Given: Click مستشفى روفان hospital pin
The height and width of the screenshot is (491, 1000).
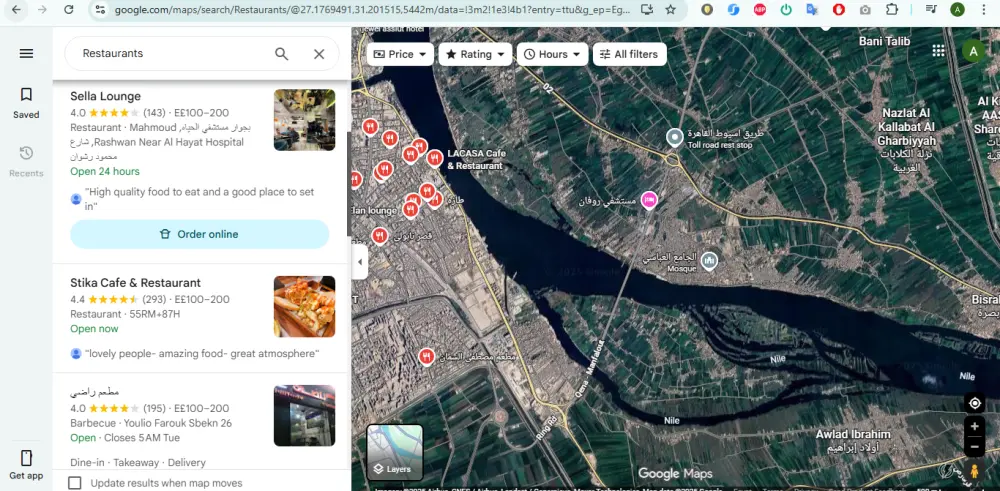Looking at the screenshot, I should point(649,200).
